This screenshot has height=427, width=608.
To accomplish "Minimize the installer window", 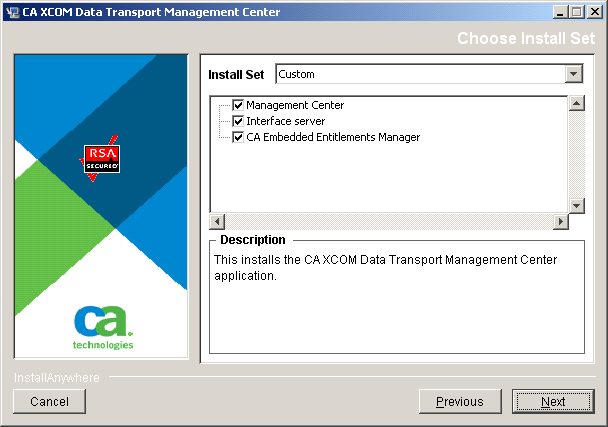I will 559,12.
